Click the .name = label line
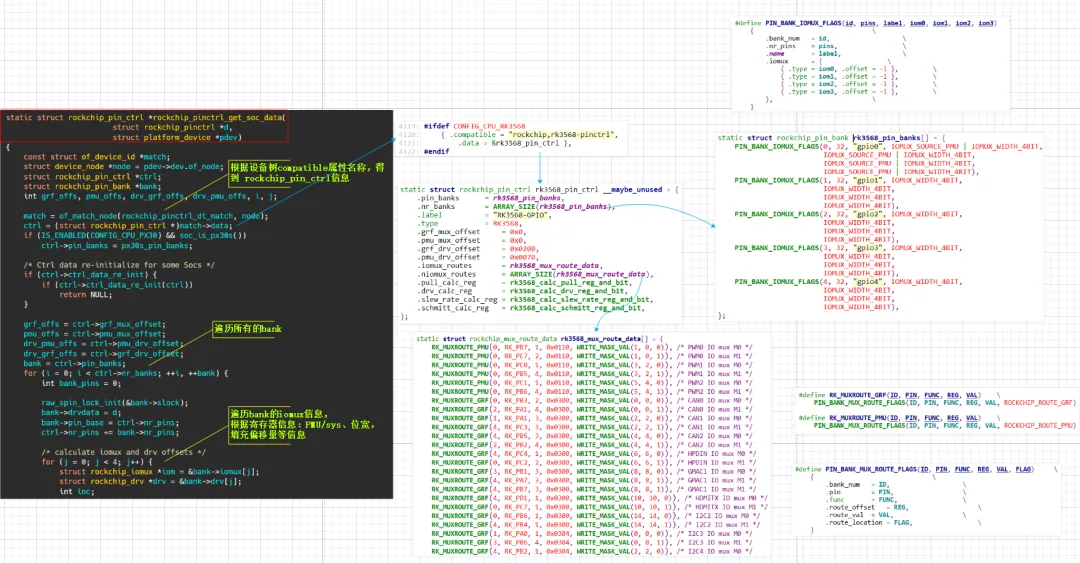This screenshot has height=563, width=1080. pos(804,54)
